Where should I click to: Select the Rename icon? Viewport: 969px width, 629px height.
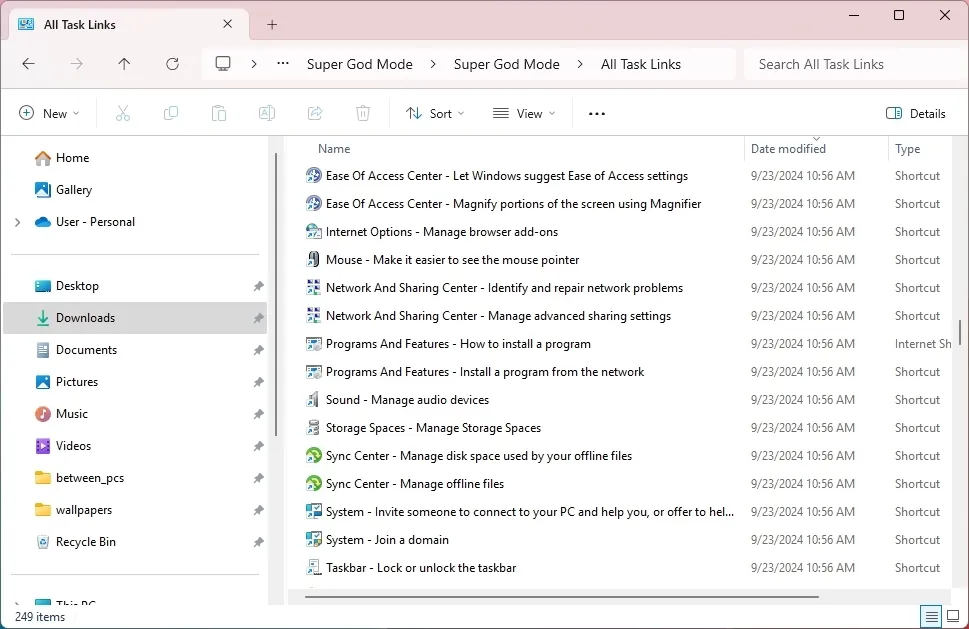[x=266, y=113]
